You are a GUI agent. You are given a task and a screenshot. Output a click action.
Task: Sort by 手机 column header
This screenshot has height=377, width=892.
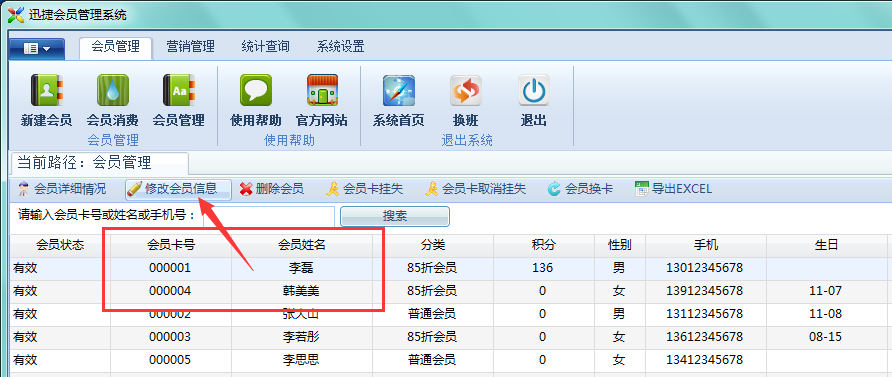coord(705,246)
